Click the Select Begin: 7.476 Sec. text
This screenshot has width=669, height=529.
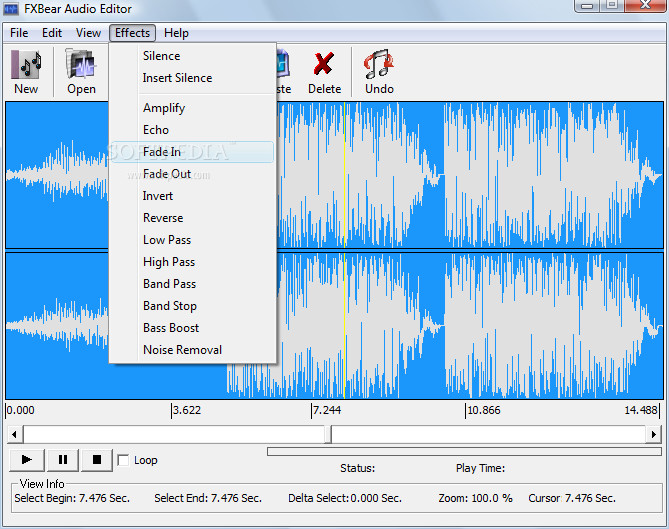[x=72, y=498]
